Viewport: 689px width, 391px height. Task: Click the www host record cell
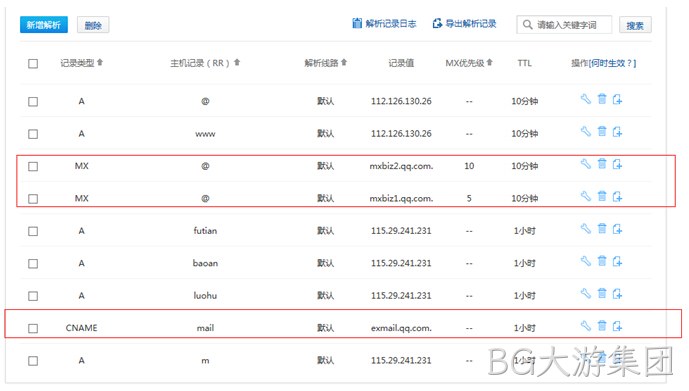[x=205, y=134]
